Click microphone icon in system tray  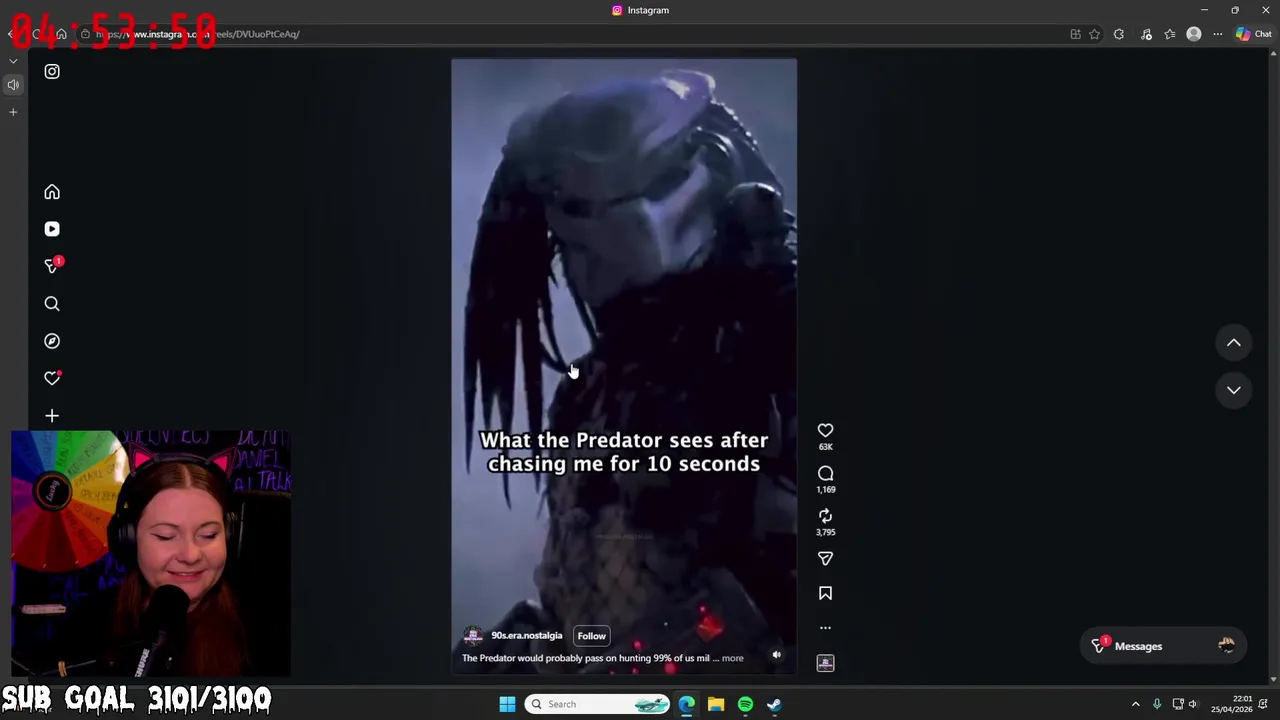pos(1157,704)
